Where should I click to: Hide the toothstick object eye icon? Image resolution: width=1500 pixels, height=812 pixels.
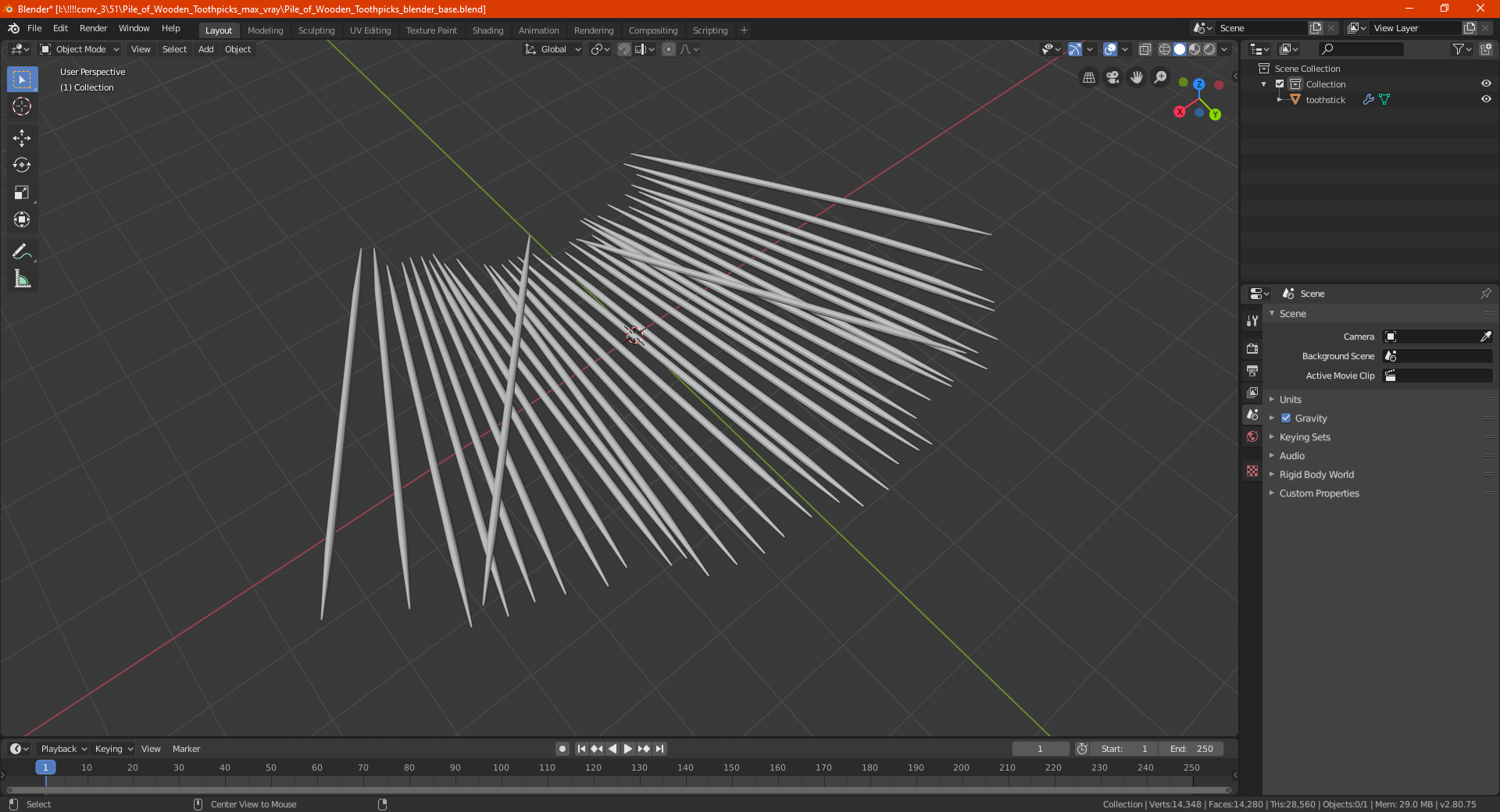click(1486, 99)
